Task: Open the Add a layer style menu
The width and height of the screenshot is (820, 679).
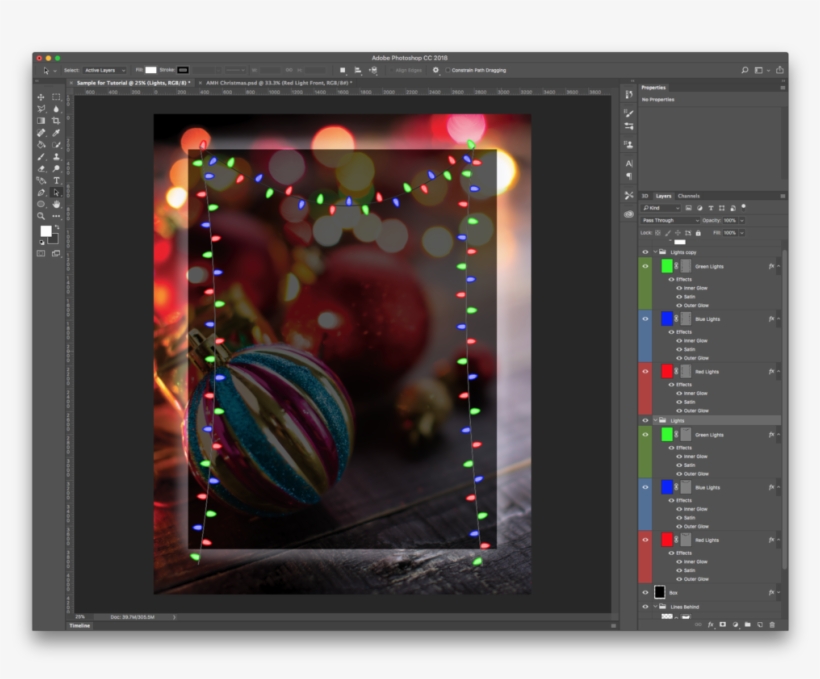Action: tap(711, 624)
